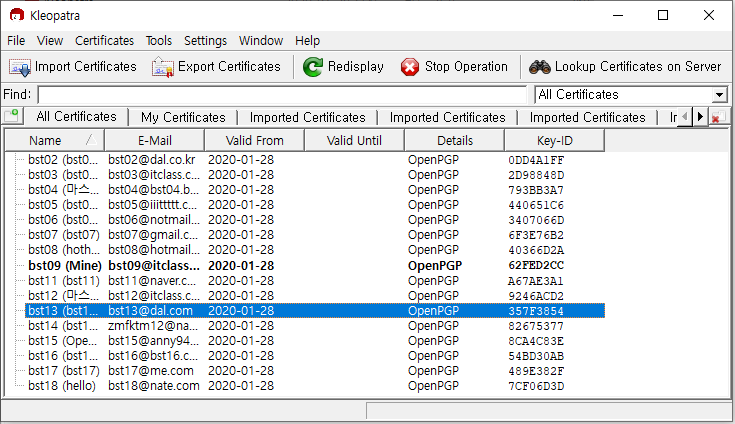Click the new tab icon button

(x=11, y=116)
